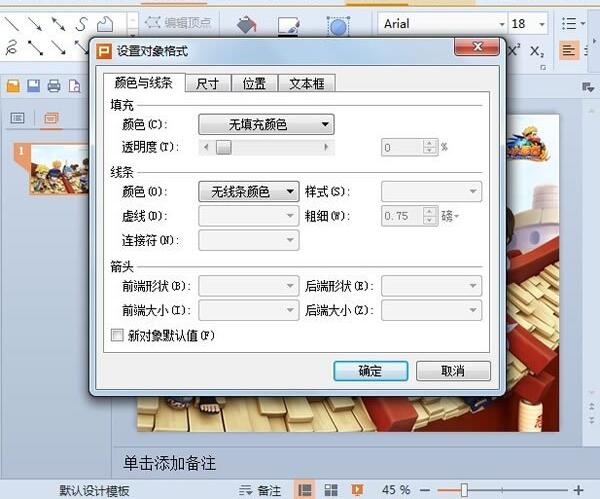Select the scribble shape tool

(12, 48)
